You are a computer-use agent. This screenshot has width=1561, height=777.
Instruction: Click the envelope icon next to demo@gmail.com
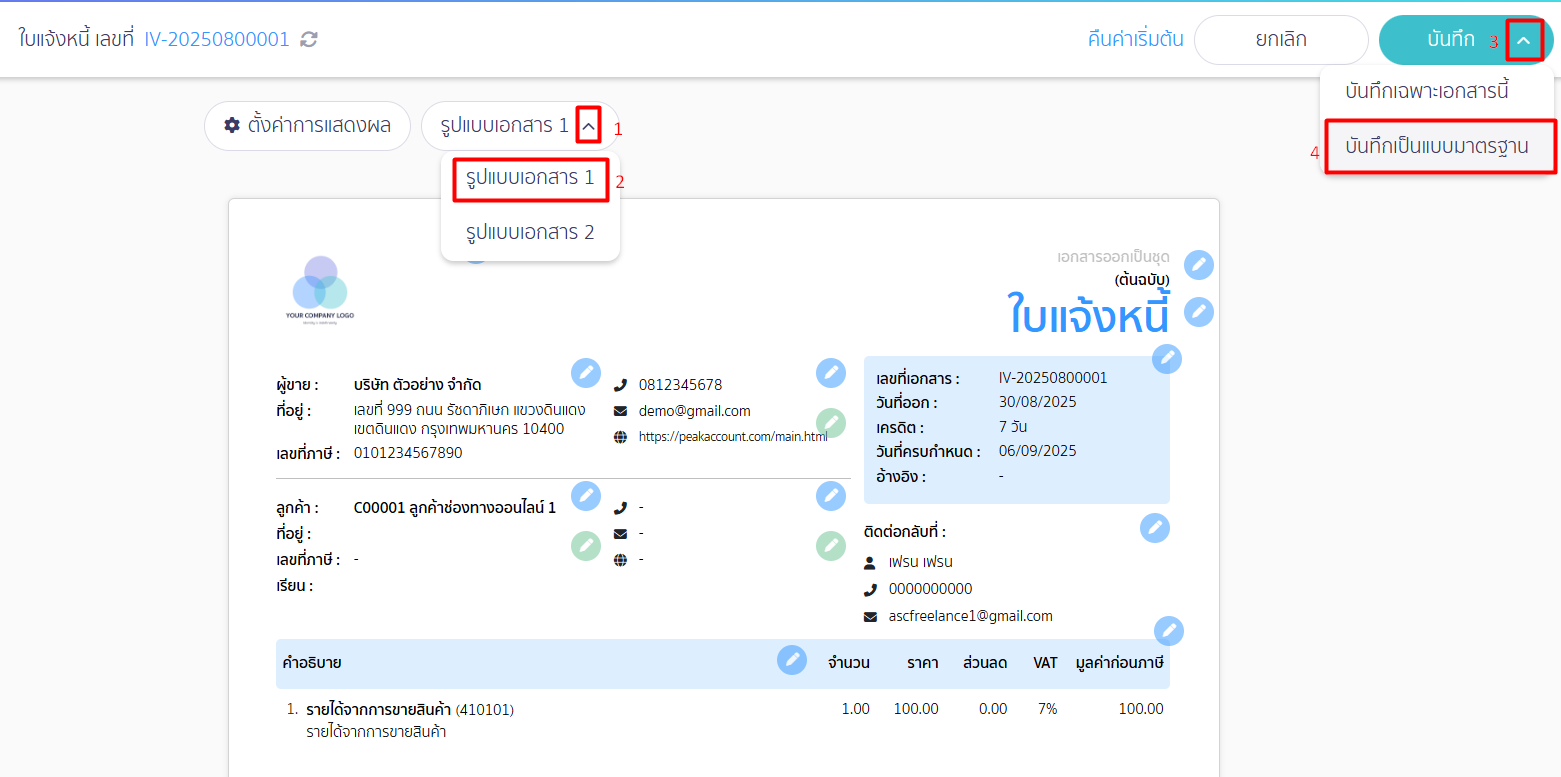(620, 411)
